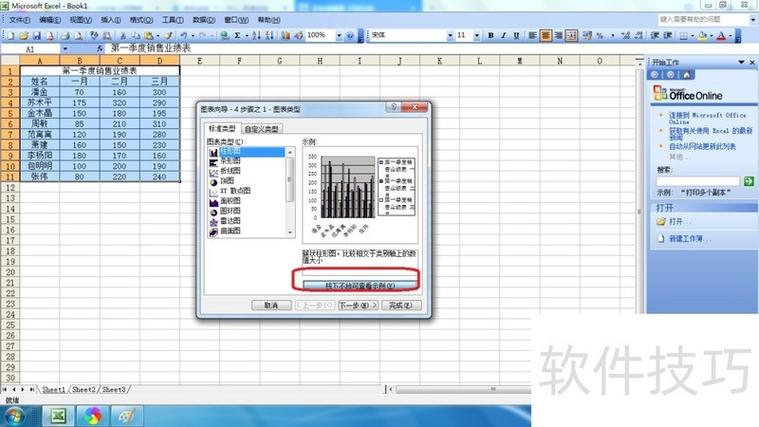Click the Open file toolbar icon
Image resolution: width=759 pixels, height=427 pixels.
23,36
